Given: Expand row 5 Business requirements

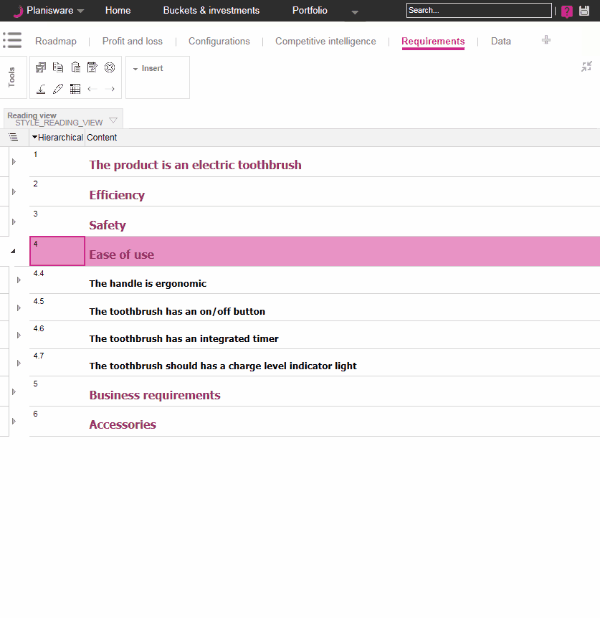Looking at the screenshot, I should [x=14, y=392].
